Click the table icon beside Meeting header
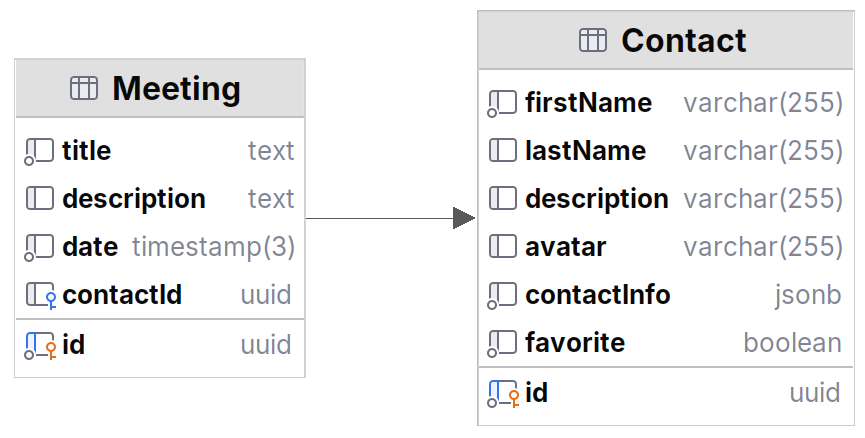Screen dimensions: 865x438 coord(84,89)
